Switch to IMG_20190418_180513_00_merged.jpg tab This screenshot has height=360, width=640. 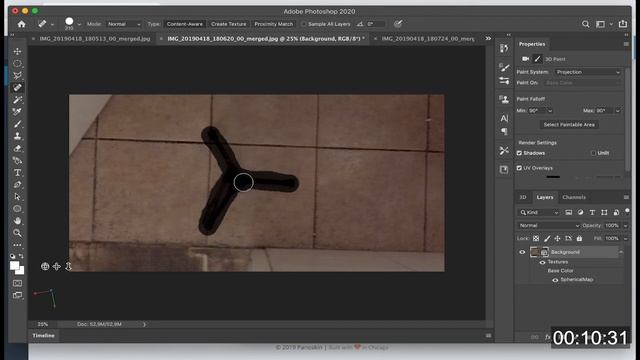coord(95,39)
